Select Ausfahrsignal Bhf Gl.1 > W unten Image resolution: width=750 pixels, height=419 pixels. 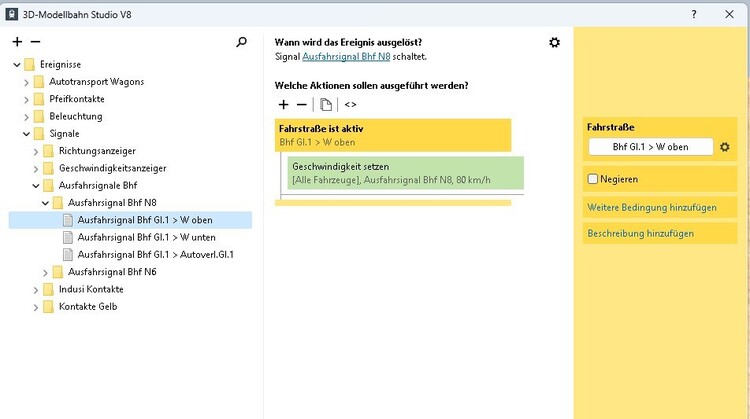tap(146, 237)
